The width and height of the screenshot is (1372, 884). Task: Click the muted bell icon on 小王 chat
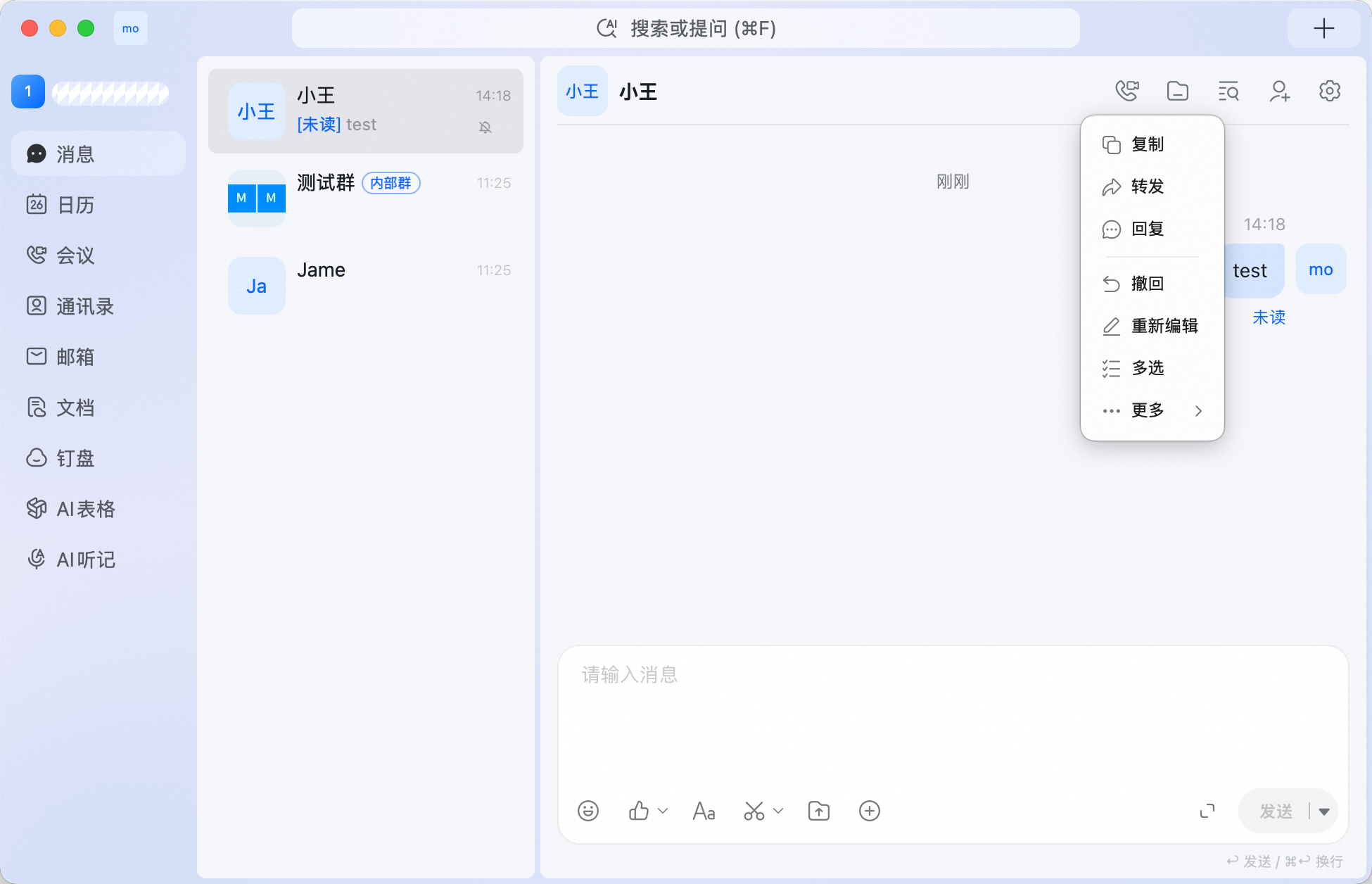click(485, 127)
